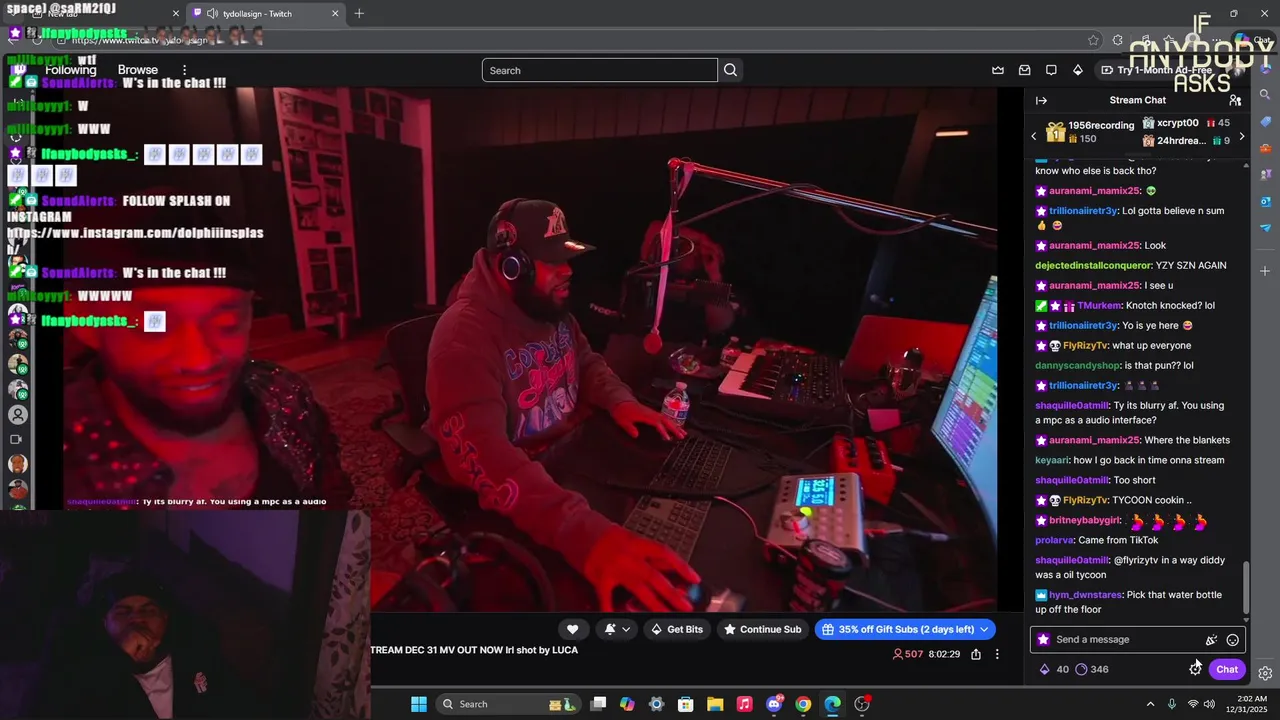Image resolution: width=1280 pixels, height=720 pixels.
Task: Click Windows taskbar Search box
Action: pyautogui.click(x=507, y=704)
